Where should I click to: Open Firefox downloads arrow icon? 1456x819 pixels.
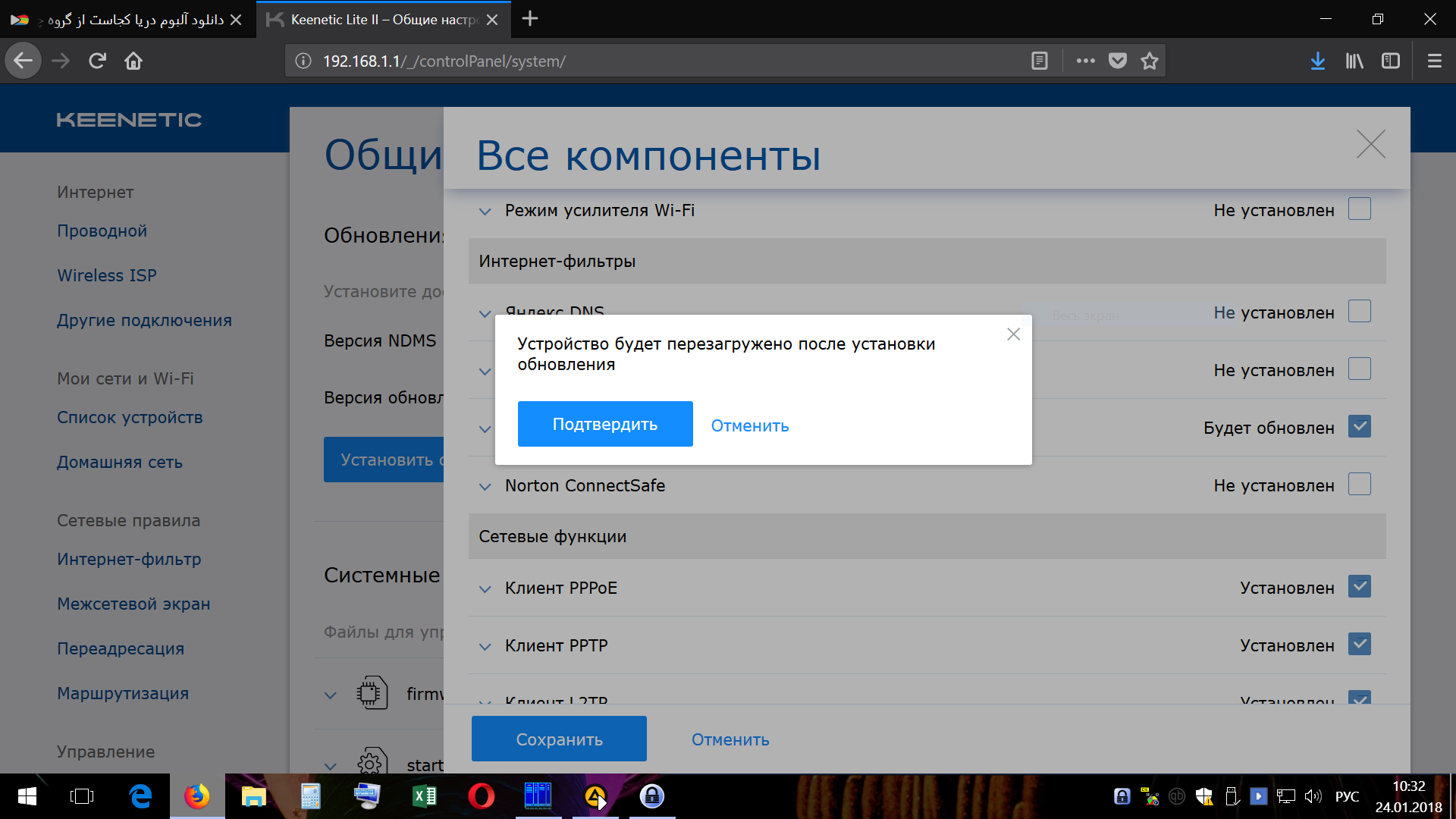[x=1318, y=61]
